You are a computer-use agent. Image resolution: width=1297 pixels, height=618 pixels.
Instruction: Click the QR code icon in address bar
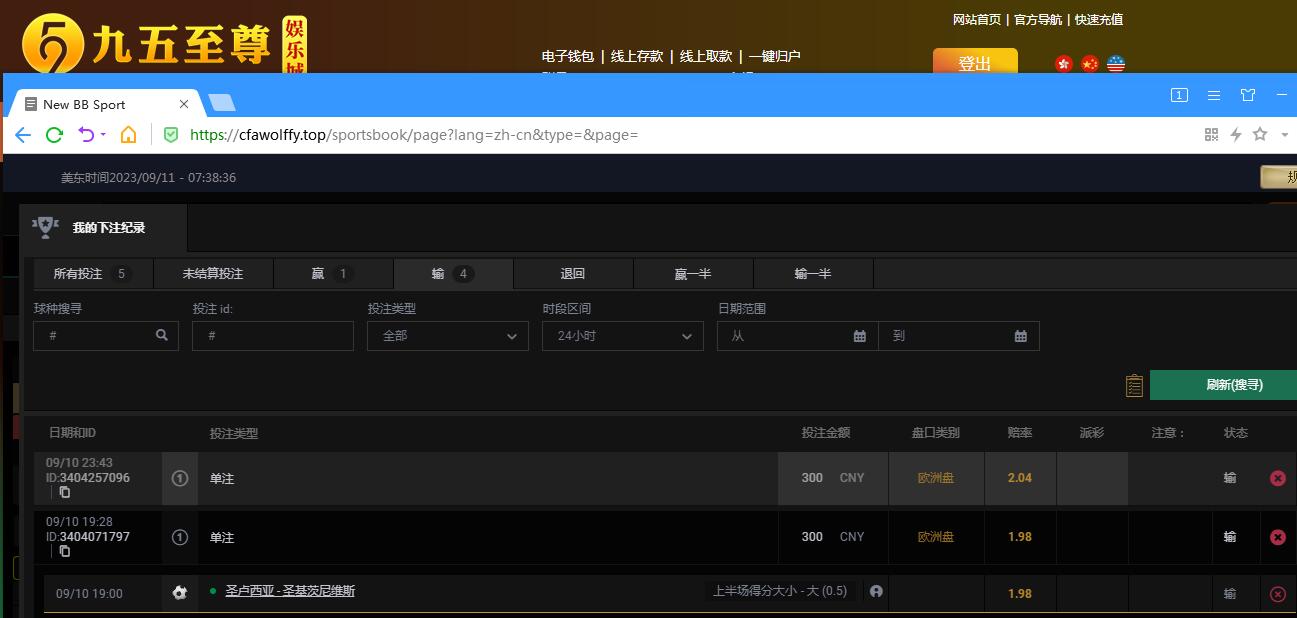(1211, 134)
